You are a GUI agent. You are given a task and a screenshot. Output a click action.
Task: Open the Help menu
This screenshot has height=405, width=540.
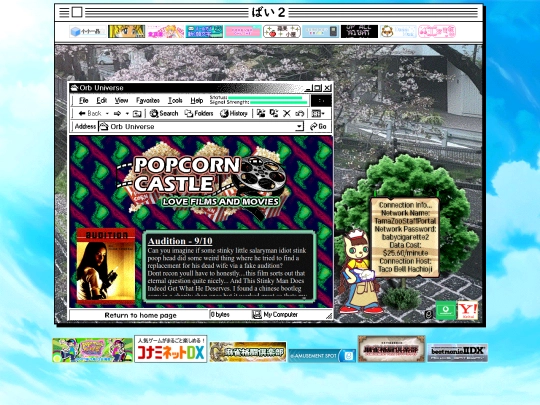[x=197, y=100]
